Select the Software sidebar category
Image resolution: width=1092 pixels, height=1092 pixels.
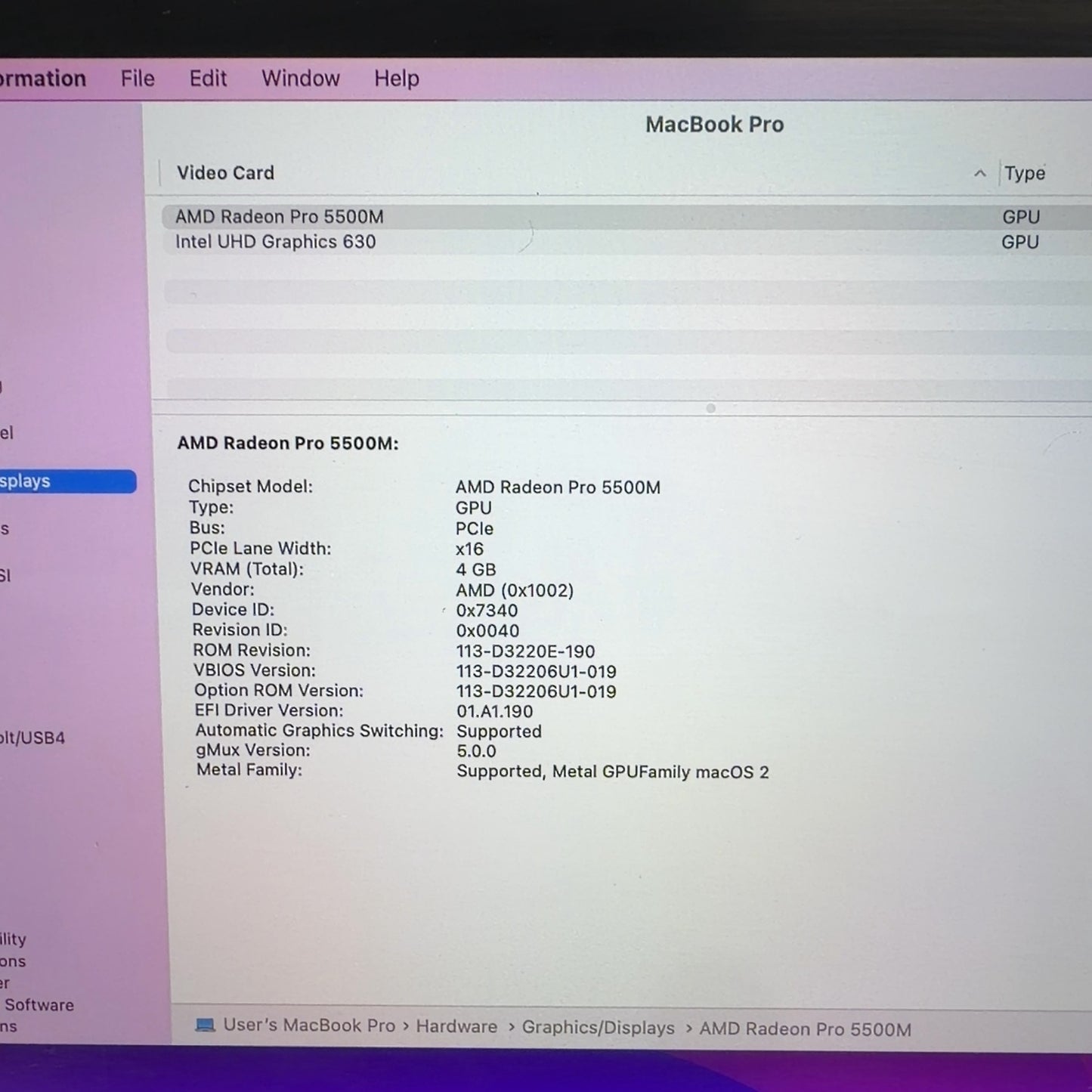tap(39, 1005)
